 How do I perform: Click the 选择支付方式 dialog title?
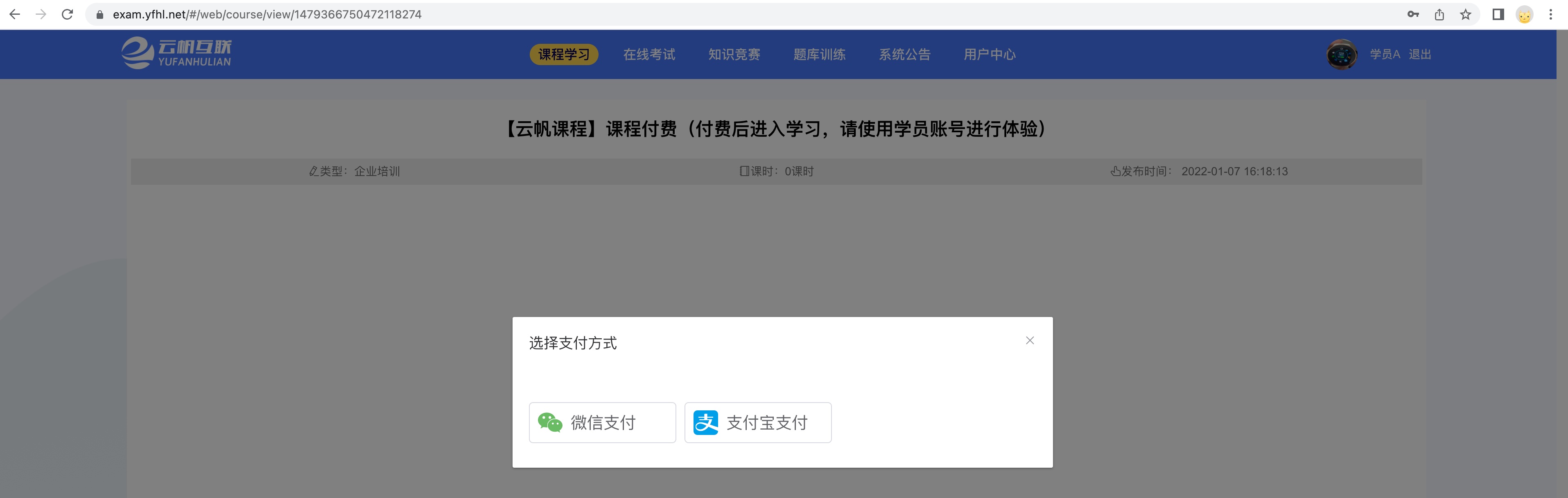coord(573,343)
